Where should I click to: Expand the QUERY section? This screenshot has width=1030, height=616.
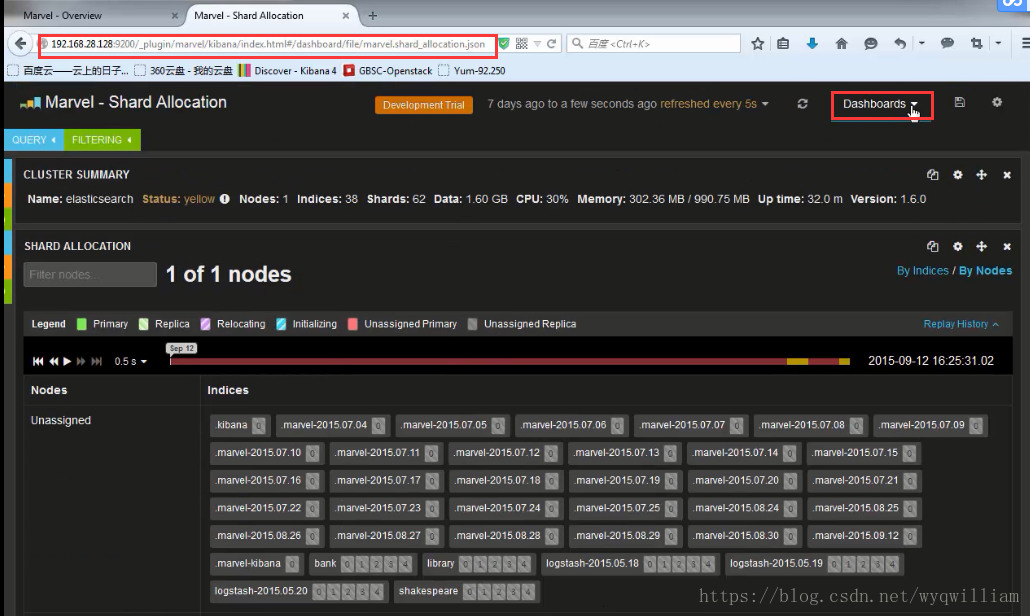(34, 140)
